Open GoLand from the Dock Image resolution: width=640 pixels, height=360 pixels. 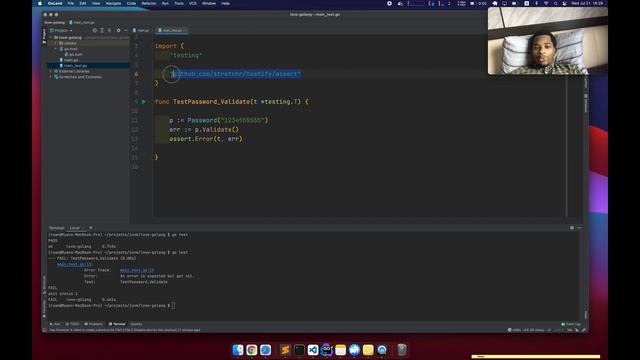[x=327, y=350]
